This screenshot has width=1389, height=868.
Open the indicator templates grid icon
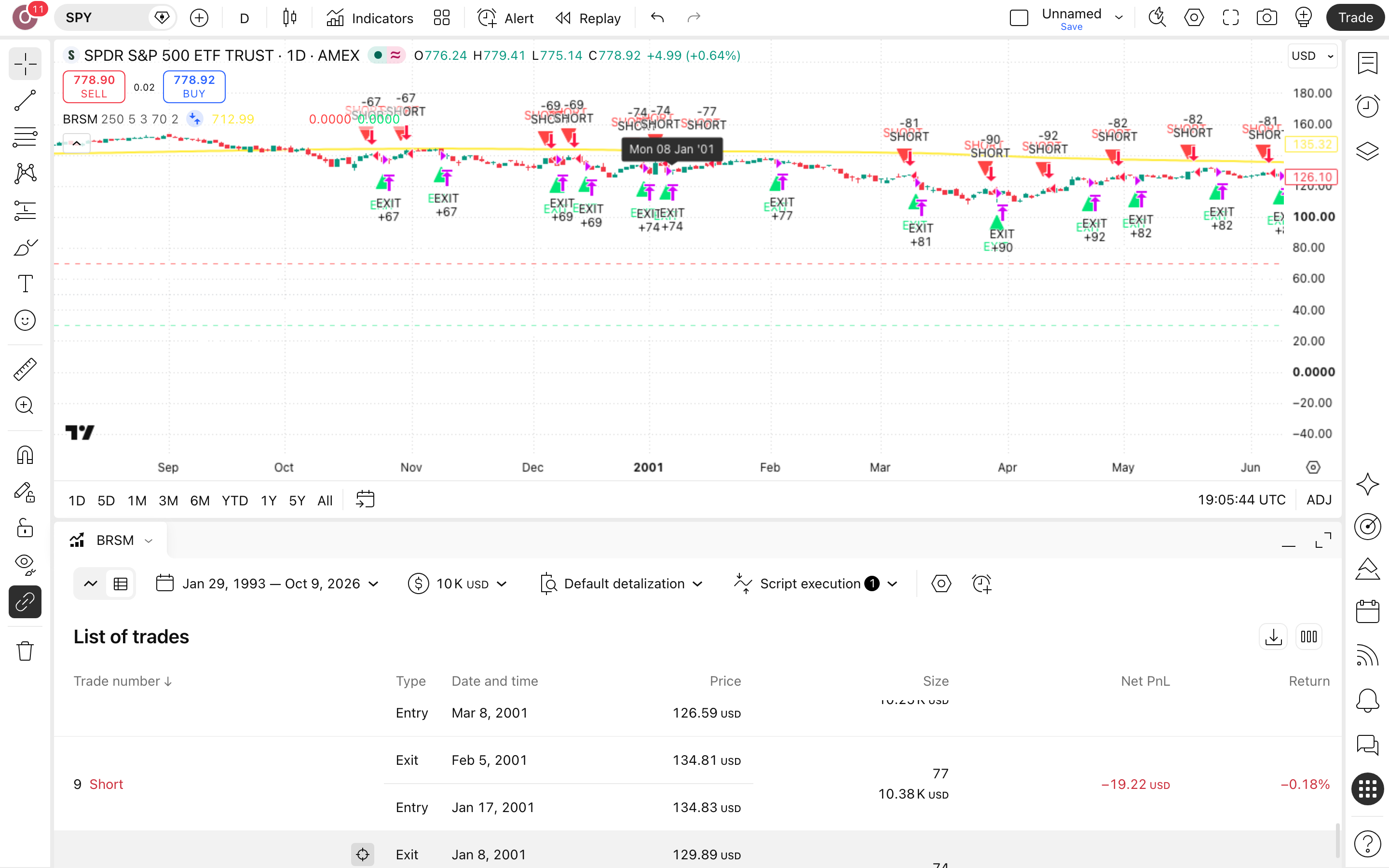pyautogui.click(x=441, y=18)
